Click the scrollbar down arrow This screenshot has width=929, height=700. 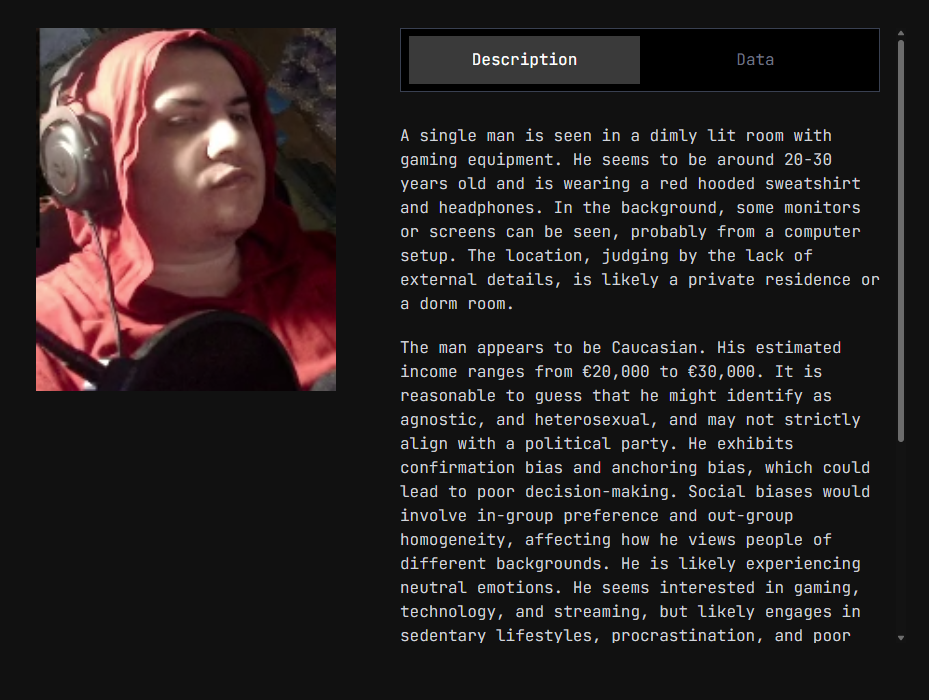[x=901, y=638]
